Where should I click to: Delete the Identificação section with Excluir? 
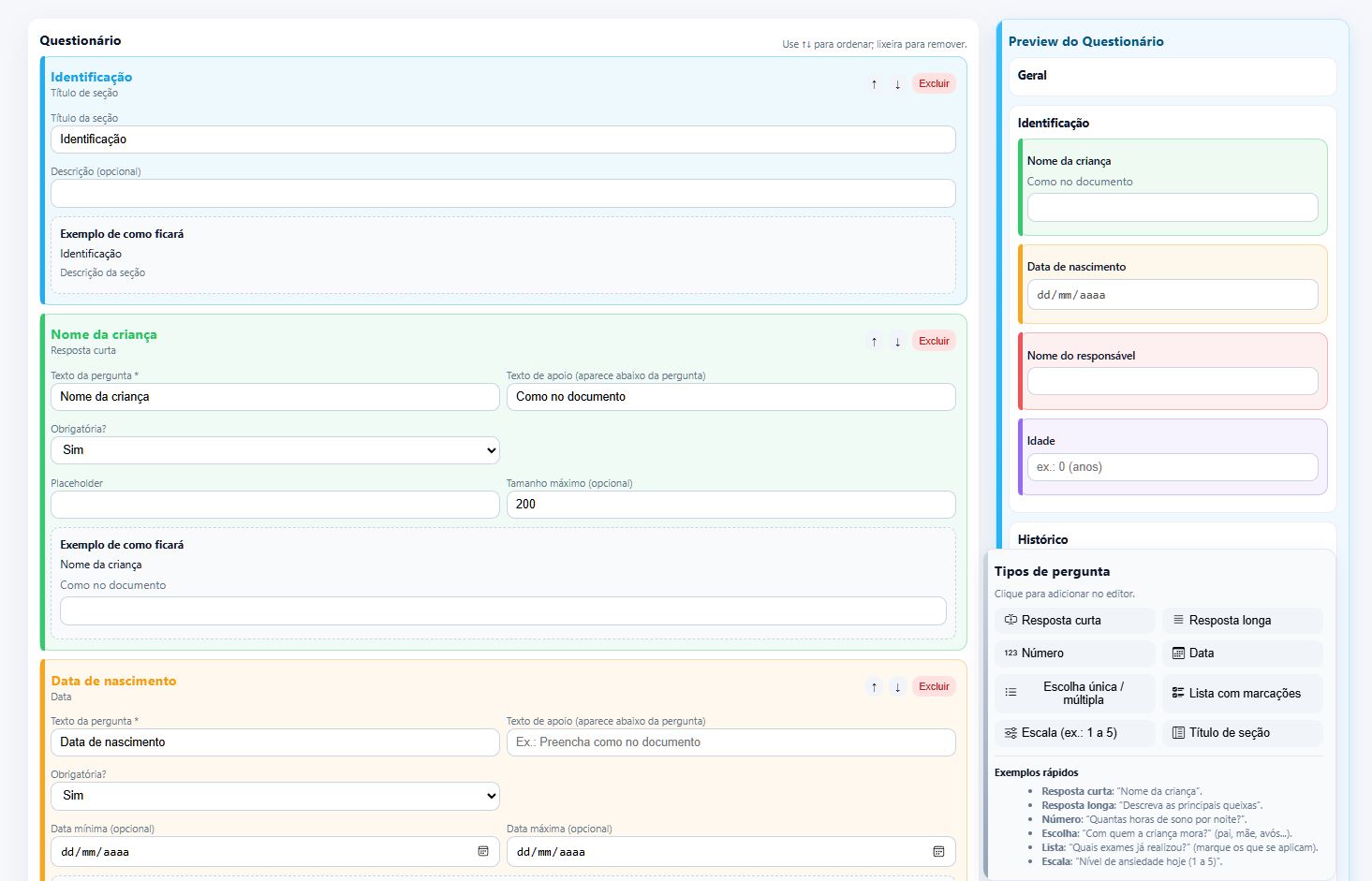[x=934, y=84]
